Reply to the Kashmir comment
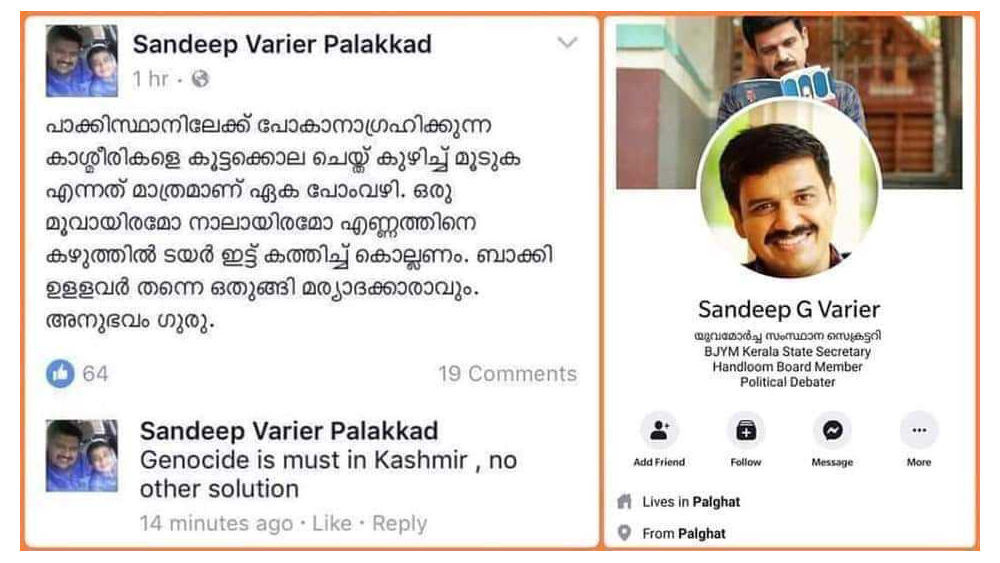Image resolution: width=1000 pixels, height=563 pixels. coord(399,523)
